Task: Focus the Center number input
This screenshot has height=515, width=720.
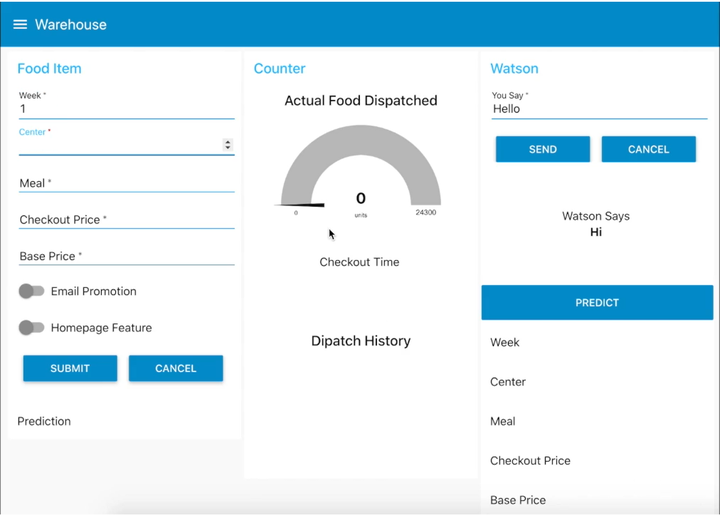Action: click(118, 146)
